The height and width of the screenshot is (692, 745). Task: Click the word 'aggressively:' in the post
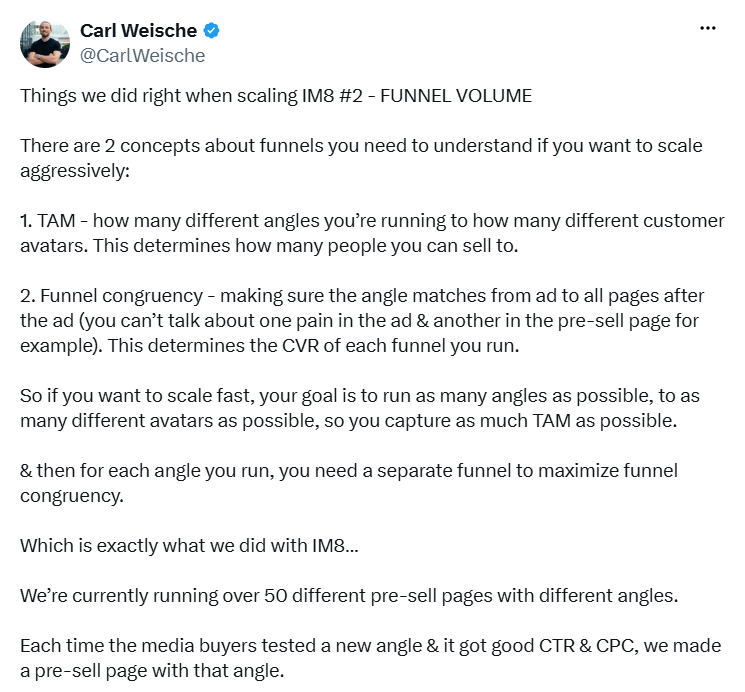[x=75, y=171]
